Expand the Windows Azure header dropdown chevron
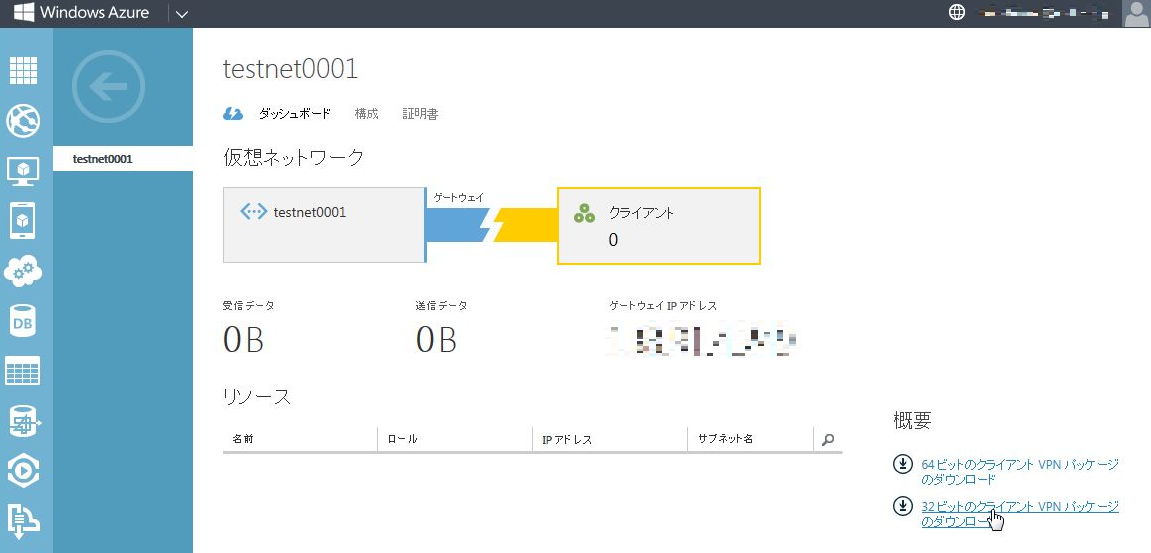Image resolution: width=1151 pixels, height=553 pixels. 182,13
